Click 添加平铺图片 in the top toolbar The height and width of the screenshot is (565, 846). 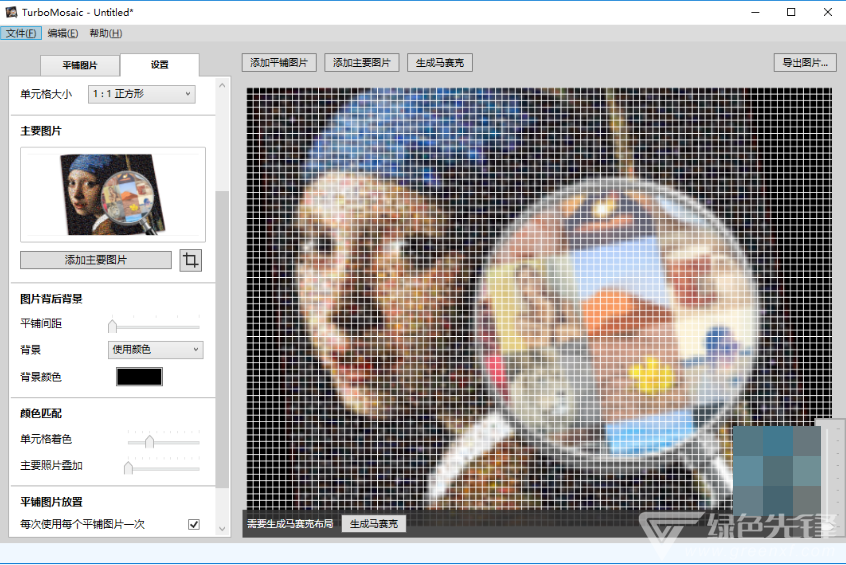279,62
